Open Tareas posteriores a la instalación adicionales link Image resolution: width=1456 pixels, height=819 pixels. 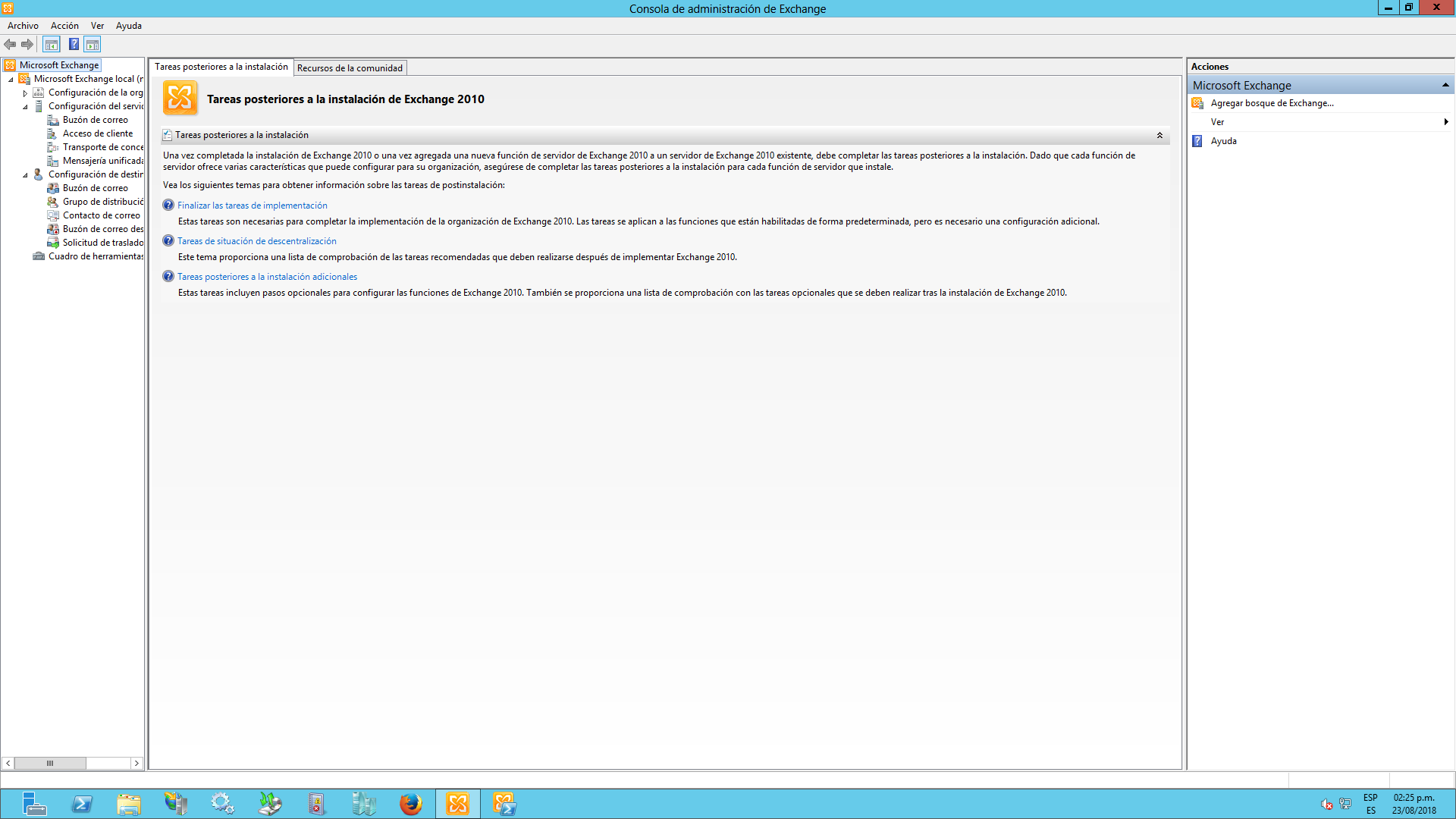pyautogui.click(x=267, y=277)
